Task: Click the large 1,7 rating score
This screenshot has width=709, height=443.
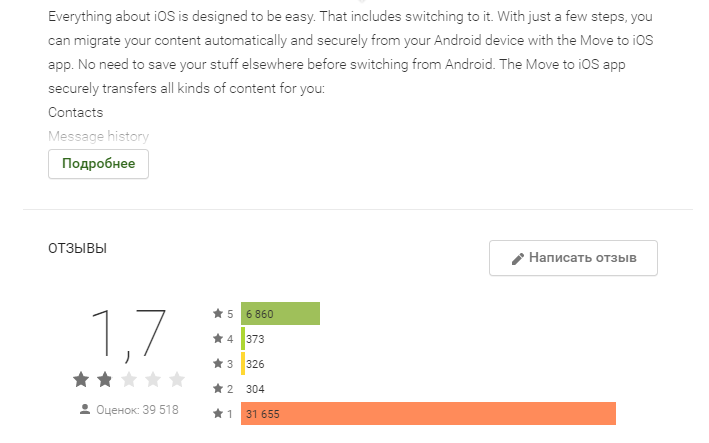Action: tap(129, 335)
